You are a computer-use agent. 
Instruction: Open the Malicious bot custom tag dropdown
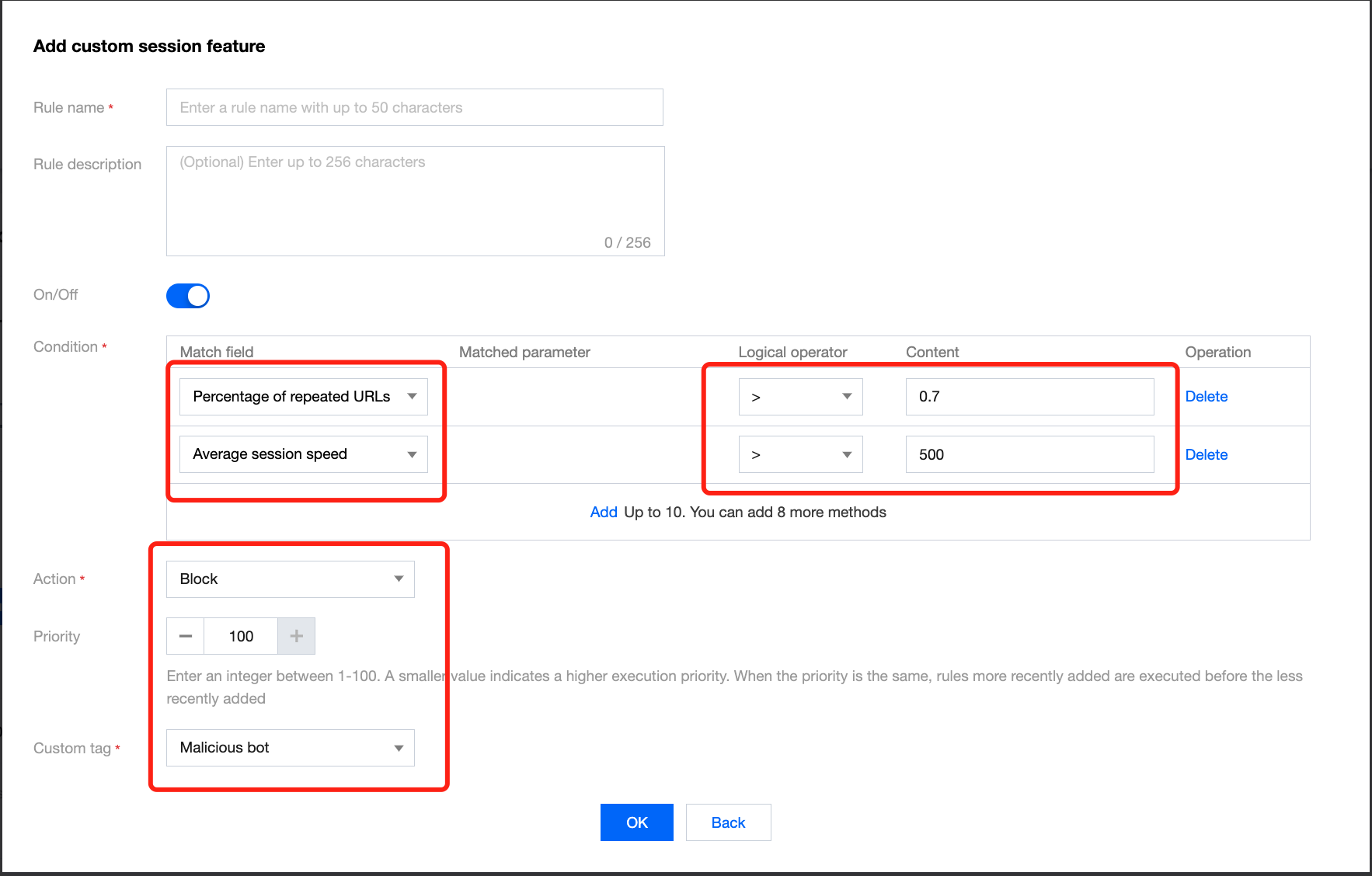pyautogui.click(x=290, y=748)
